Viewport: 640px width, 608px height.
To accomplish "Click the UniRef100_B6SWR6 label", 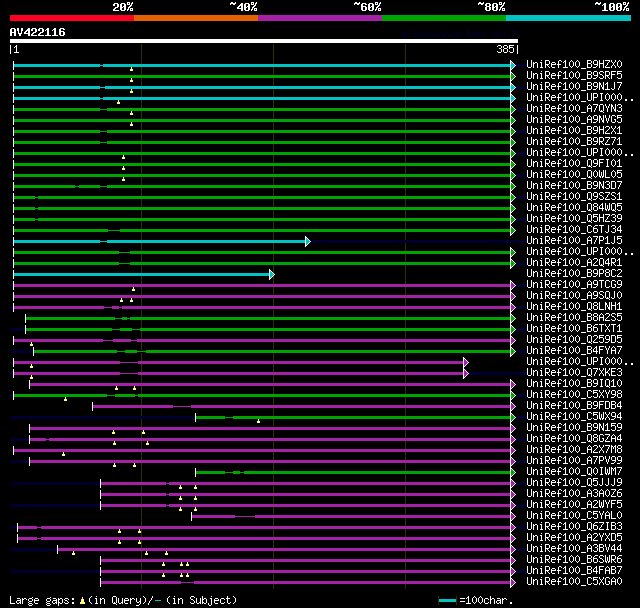I will (574, 560).
